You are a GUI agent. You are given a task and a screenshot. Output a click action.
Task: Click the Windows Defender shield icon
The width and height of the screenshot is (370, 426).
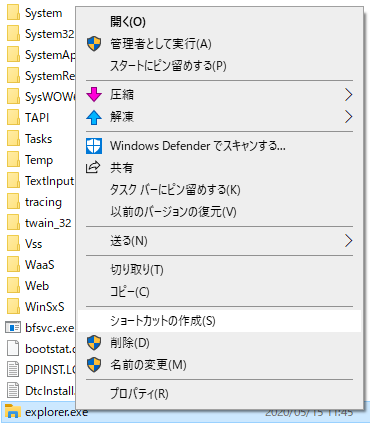[x=94, y=146]
